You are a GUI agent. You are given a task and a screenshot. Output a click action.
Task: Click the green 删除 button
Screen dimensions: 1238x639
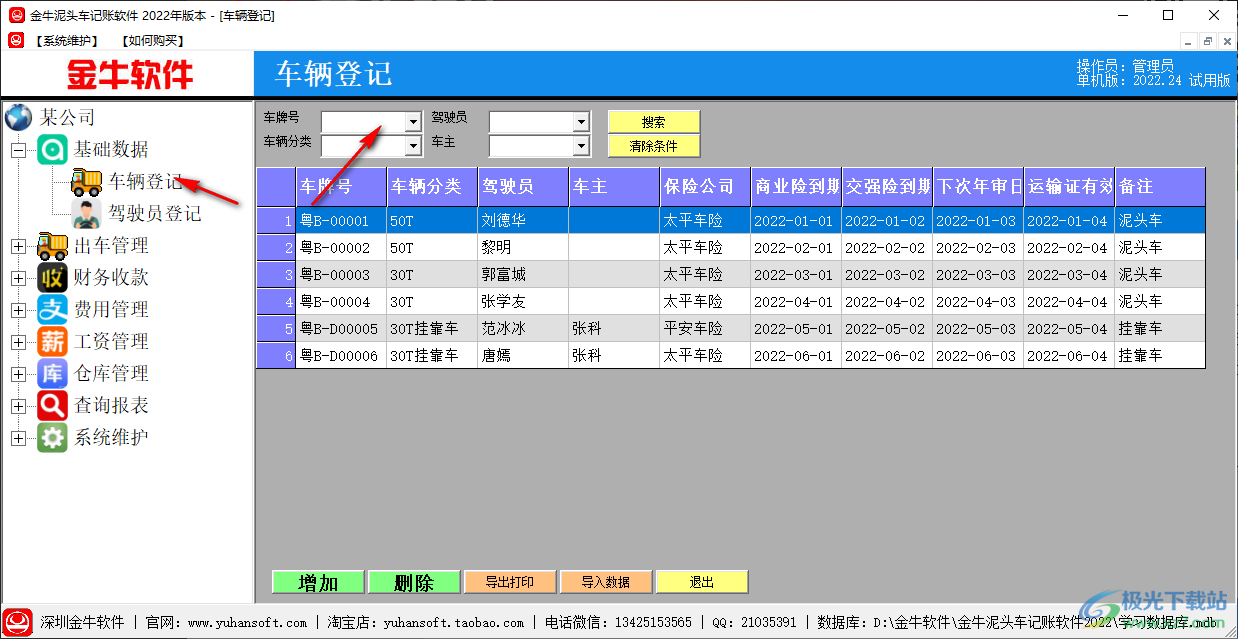414,582
